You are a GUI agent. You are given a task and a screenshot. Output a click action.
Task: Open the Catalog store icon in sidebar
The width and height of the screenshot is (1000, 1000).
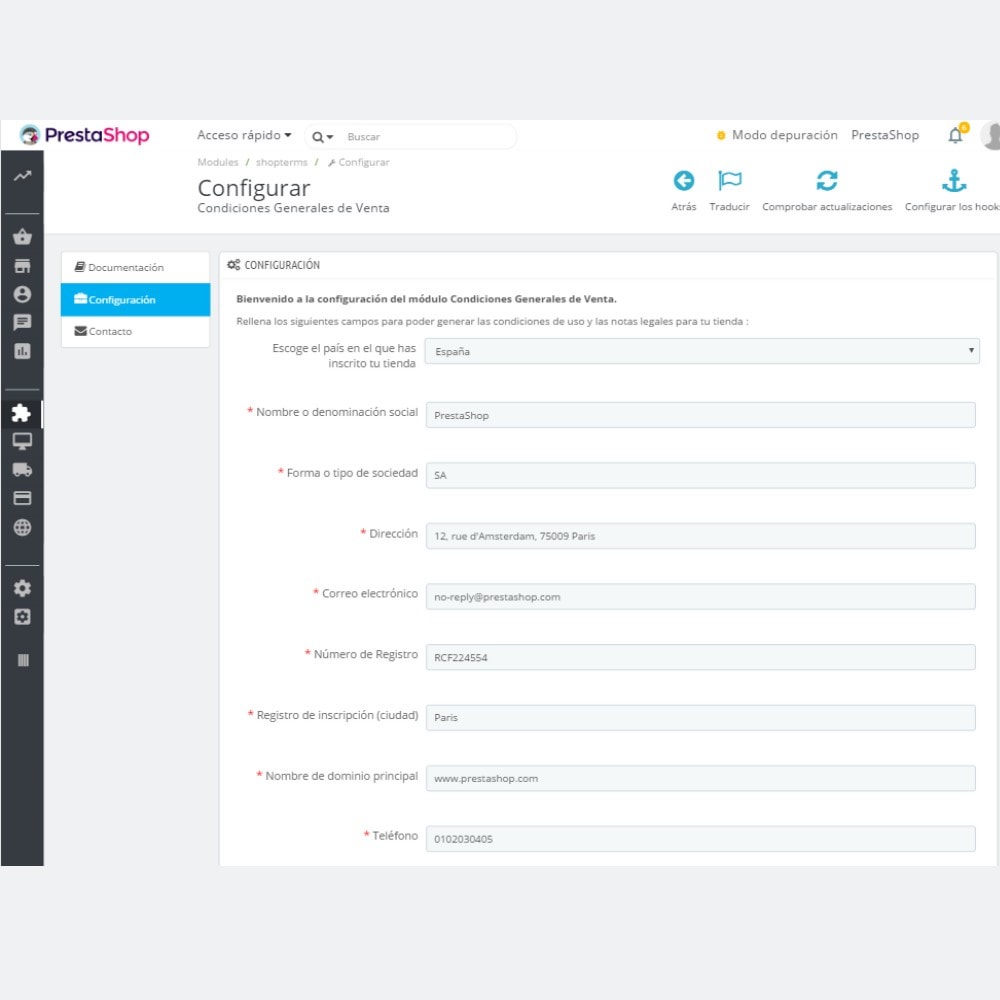(22, 266)
